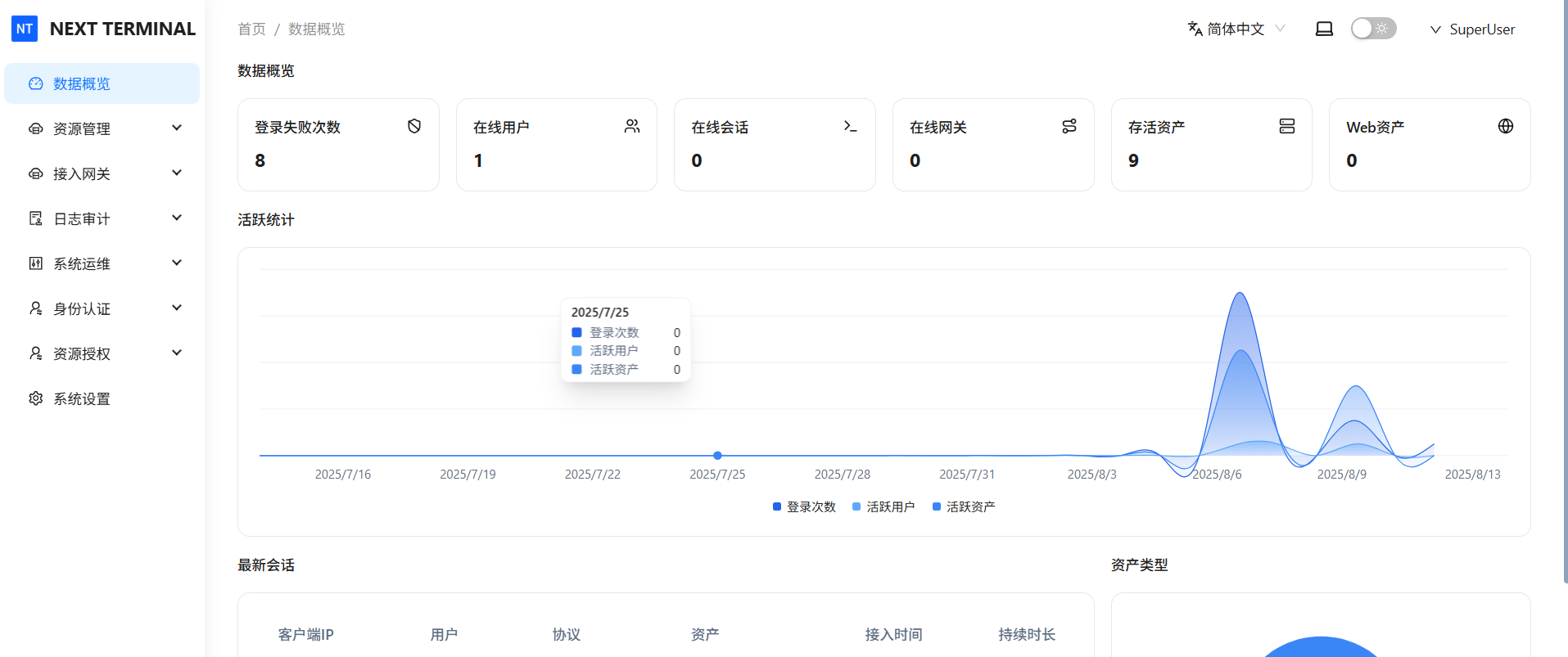This screenshot has height=657, width=1568.
Task: Click the server icon on alive assets card
Action: coord(1287,126)
